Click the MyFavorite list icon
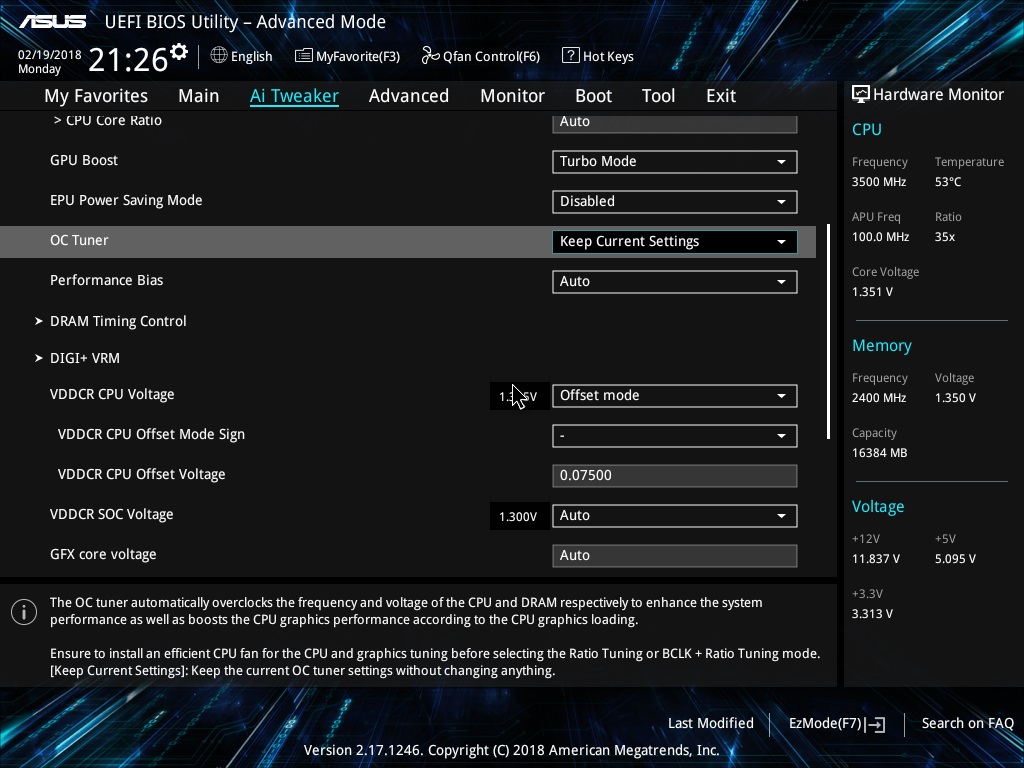1024x768 pixels. [304, 56]
